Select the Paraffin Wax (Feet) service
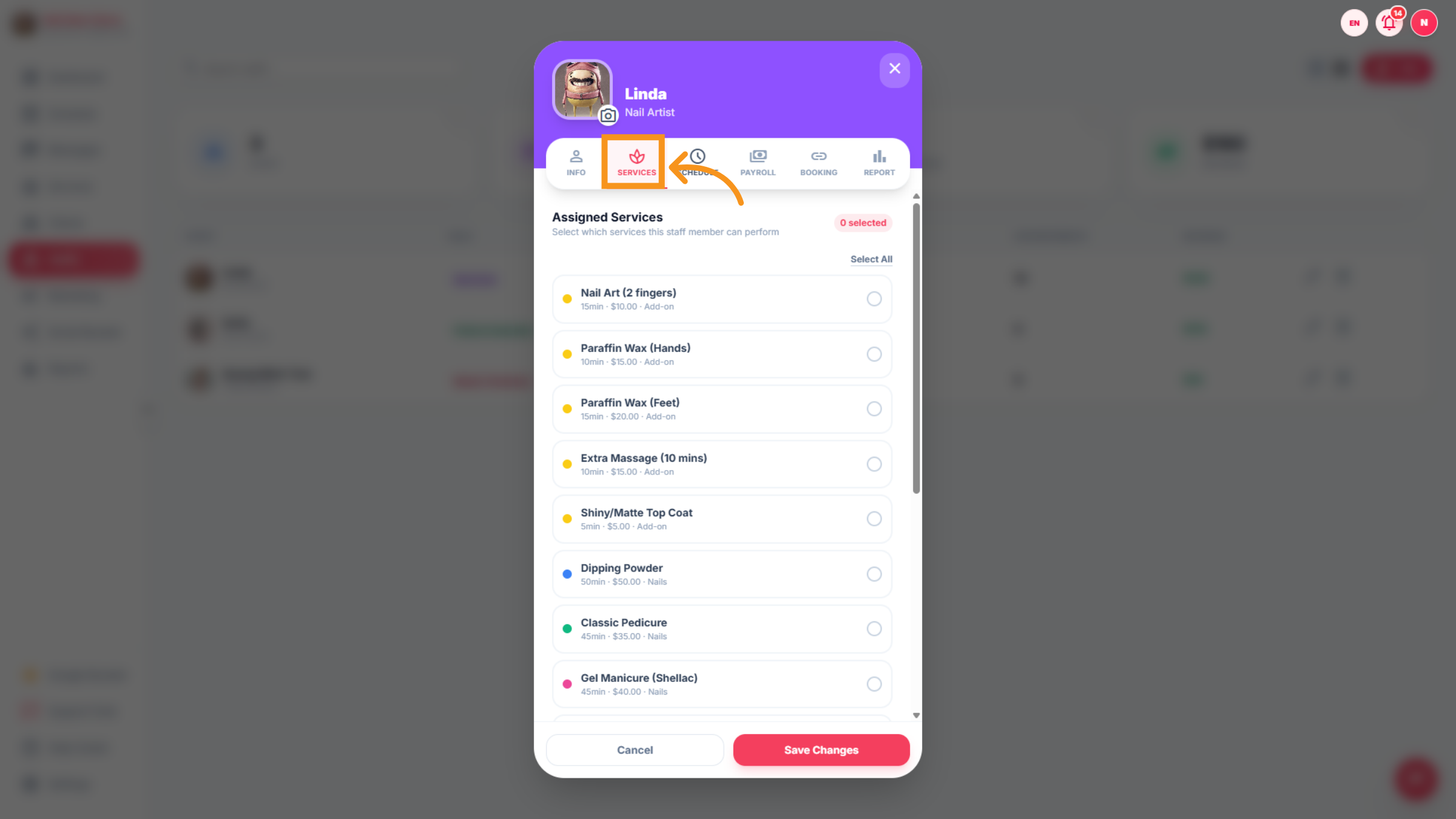The height and width of the screenshot is (819, 1456). point(722,409)
